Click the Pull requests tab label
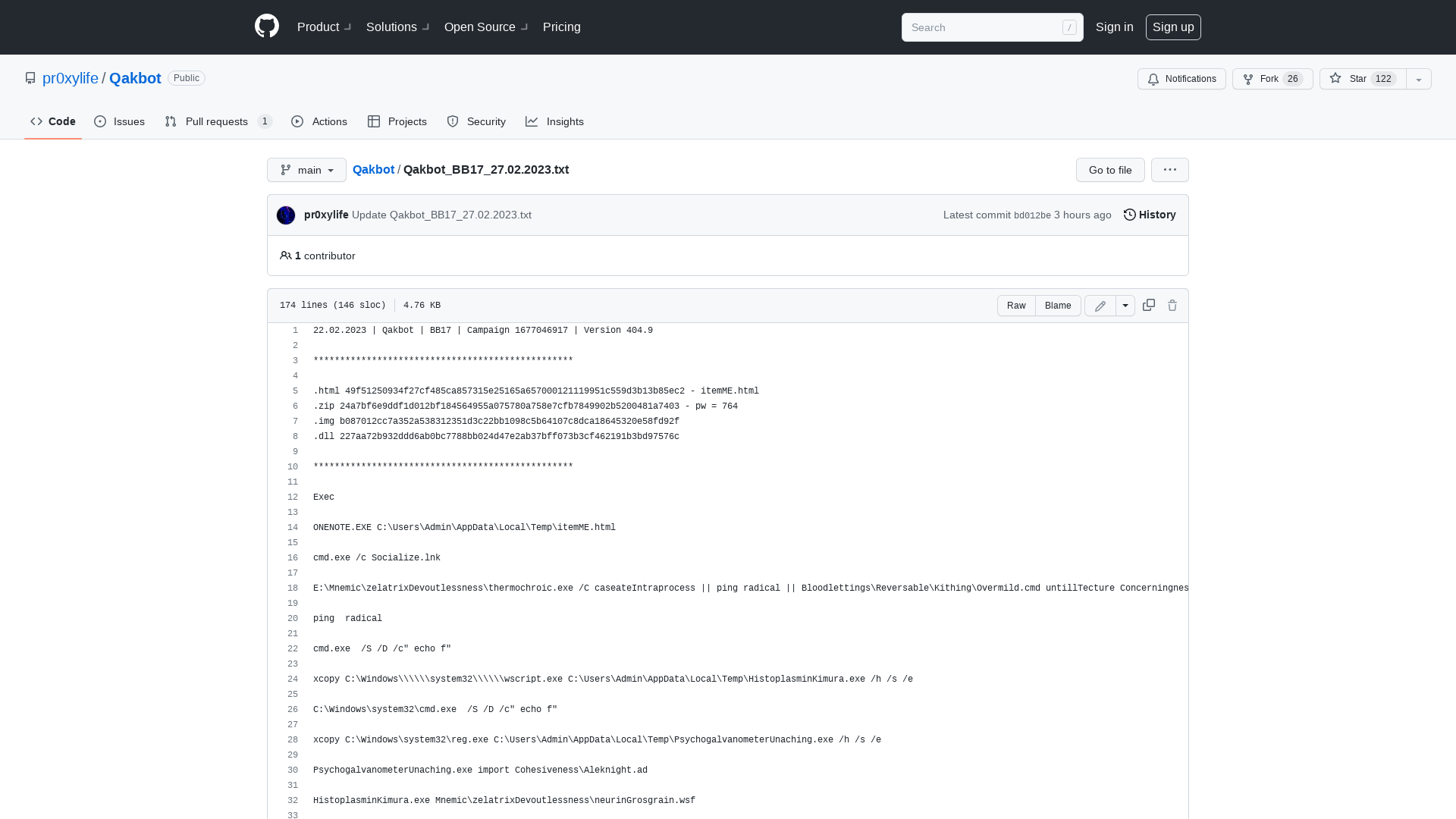 pos(217,121)
